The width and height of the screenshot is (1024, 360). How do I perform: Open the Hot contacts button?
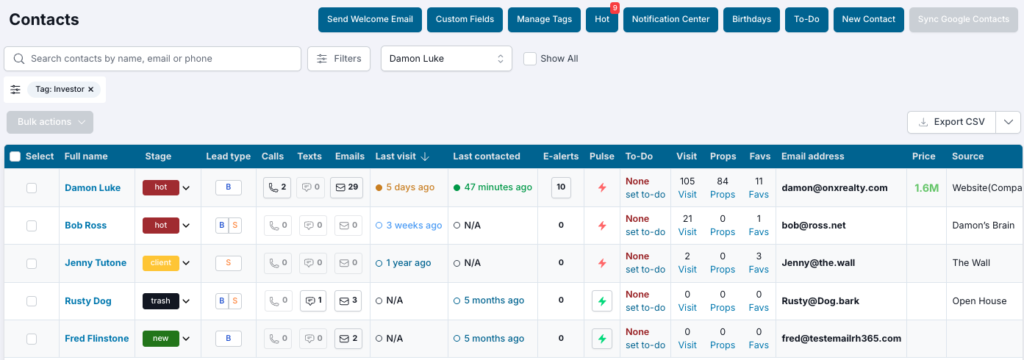[602, 20]
